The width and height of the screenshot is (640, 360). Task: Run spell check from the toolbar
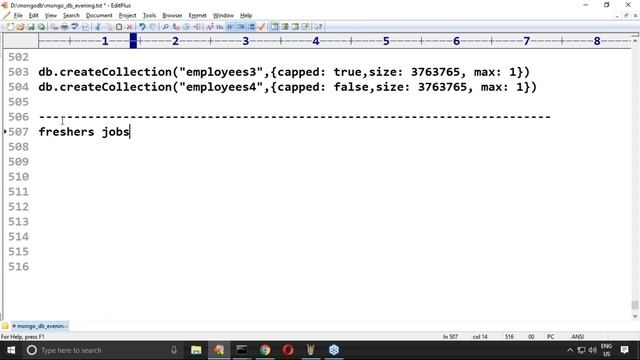[75, 27]
